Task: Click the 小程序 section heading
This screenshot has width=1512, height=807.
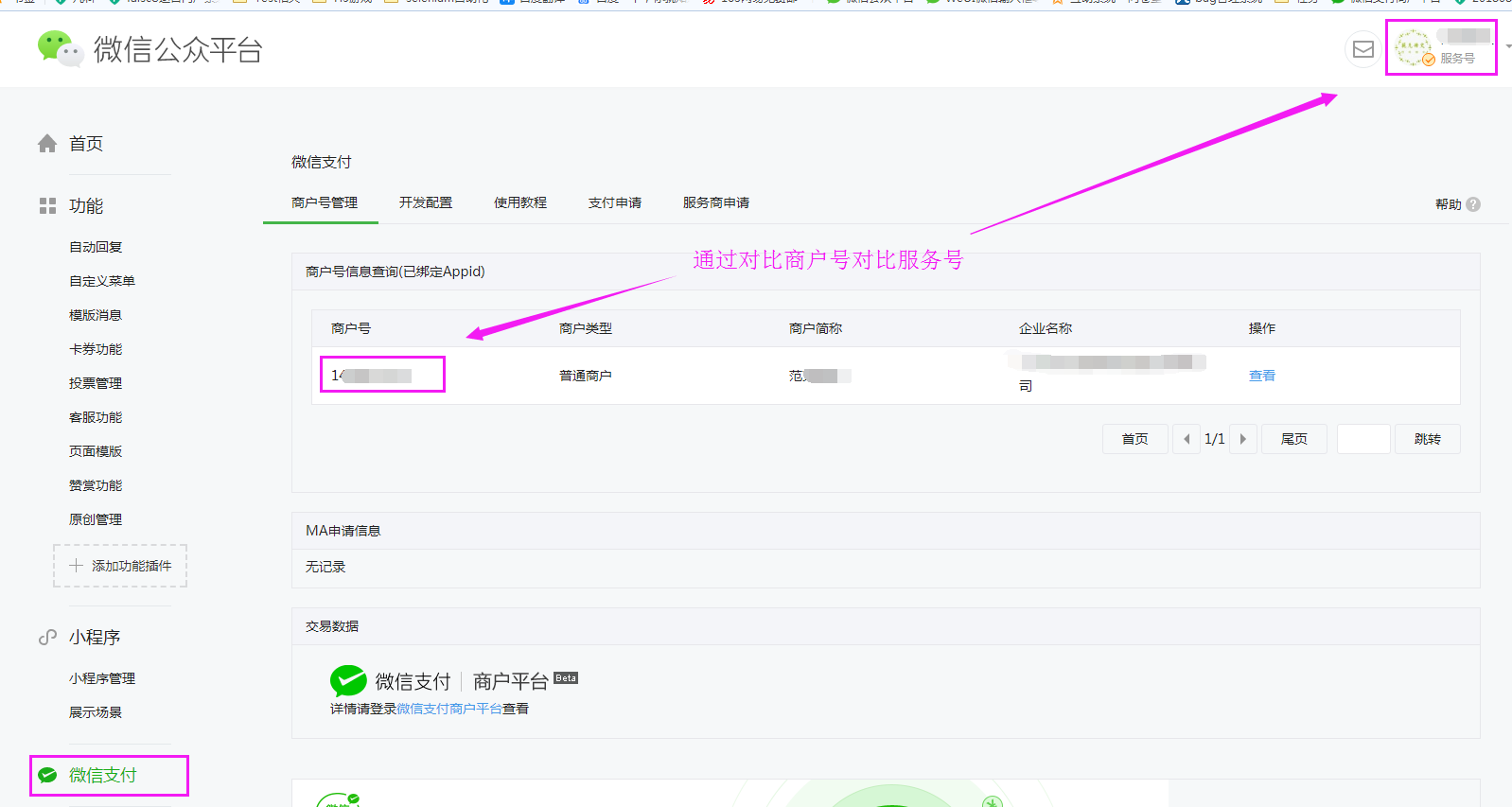Action: tap(95, 638)
